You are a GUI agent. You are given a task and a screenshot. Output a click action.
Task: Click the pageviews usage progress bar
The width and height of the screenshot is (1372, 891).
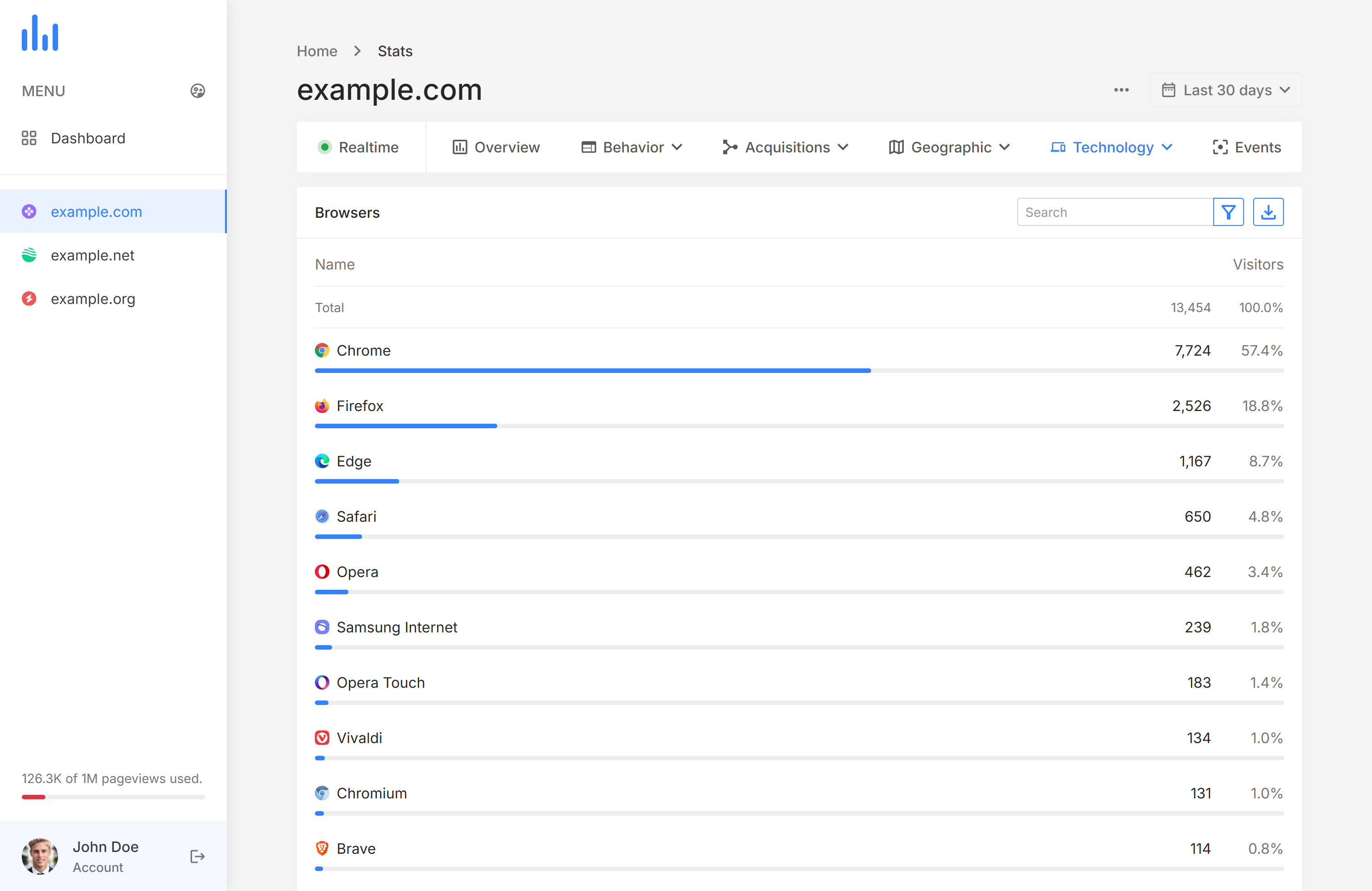[113, 797]
